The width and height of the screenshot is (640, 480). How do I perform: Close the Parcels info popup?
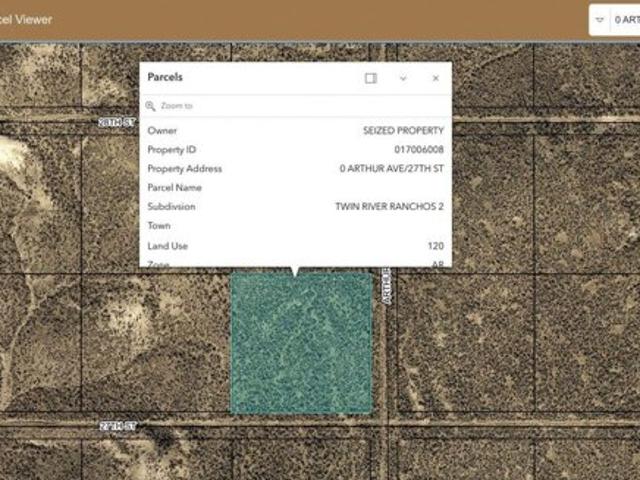(435, 78)
